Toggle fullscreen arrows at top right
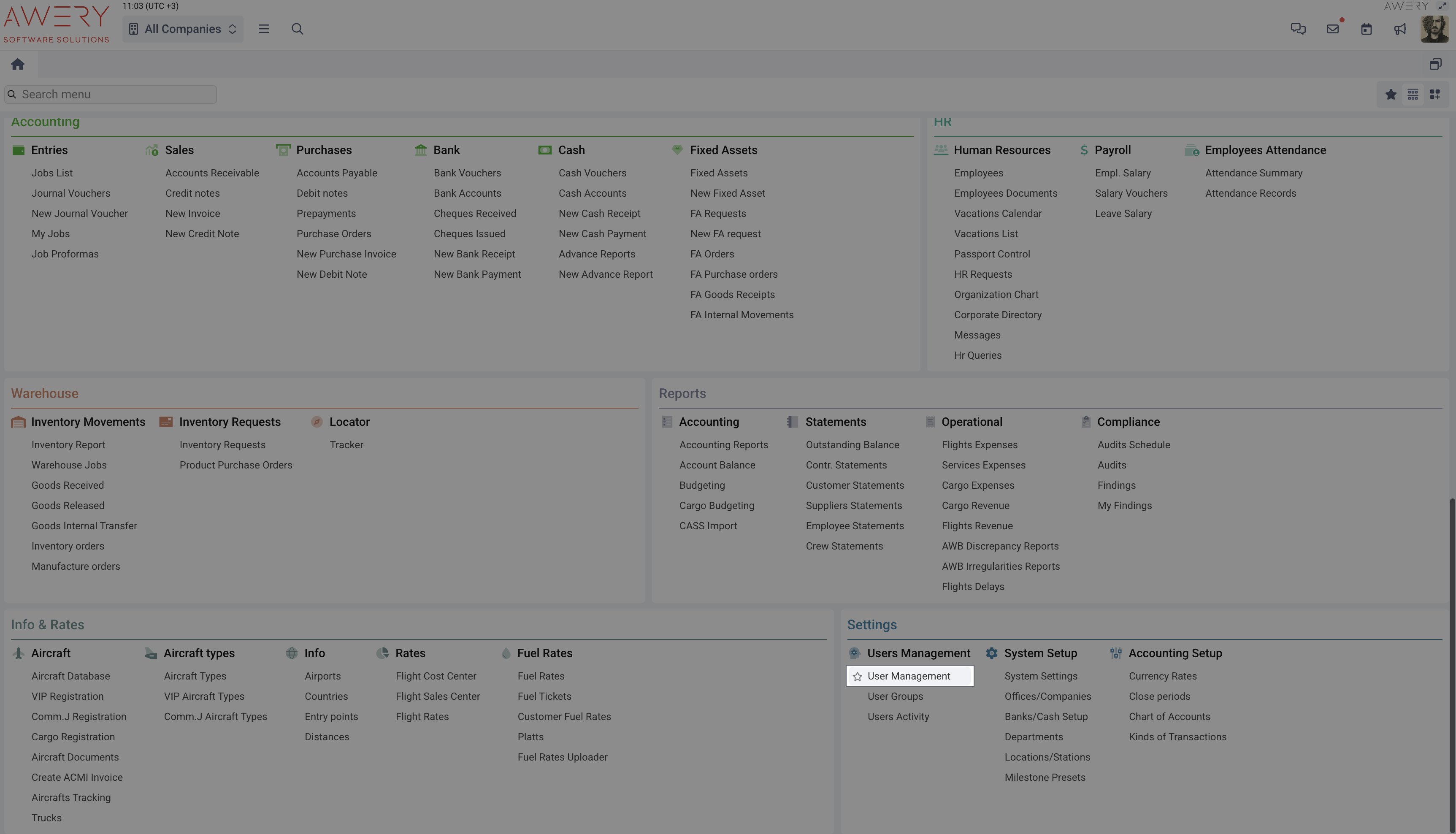 [1442, 6]
